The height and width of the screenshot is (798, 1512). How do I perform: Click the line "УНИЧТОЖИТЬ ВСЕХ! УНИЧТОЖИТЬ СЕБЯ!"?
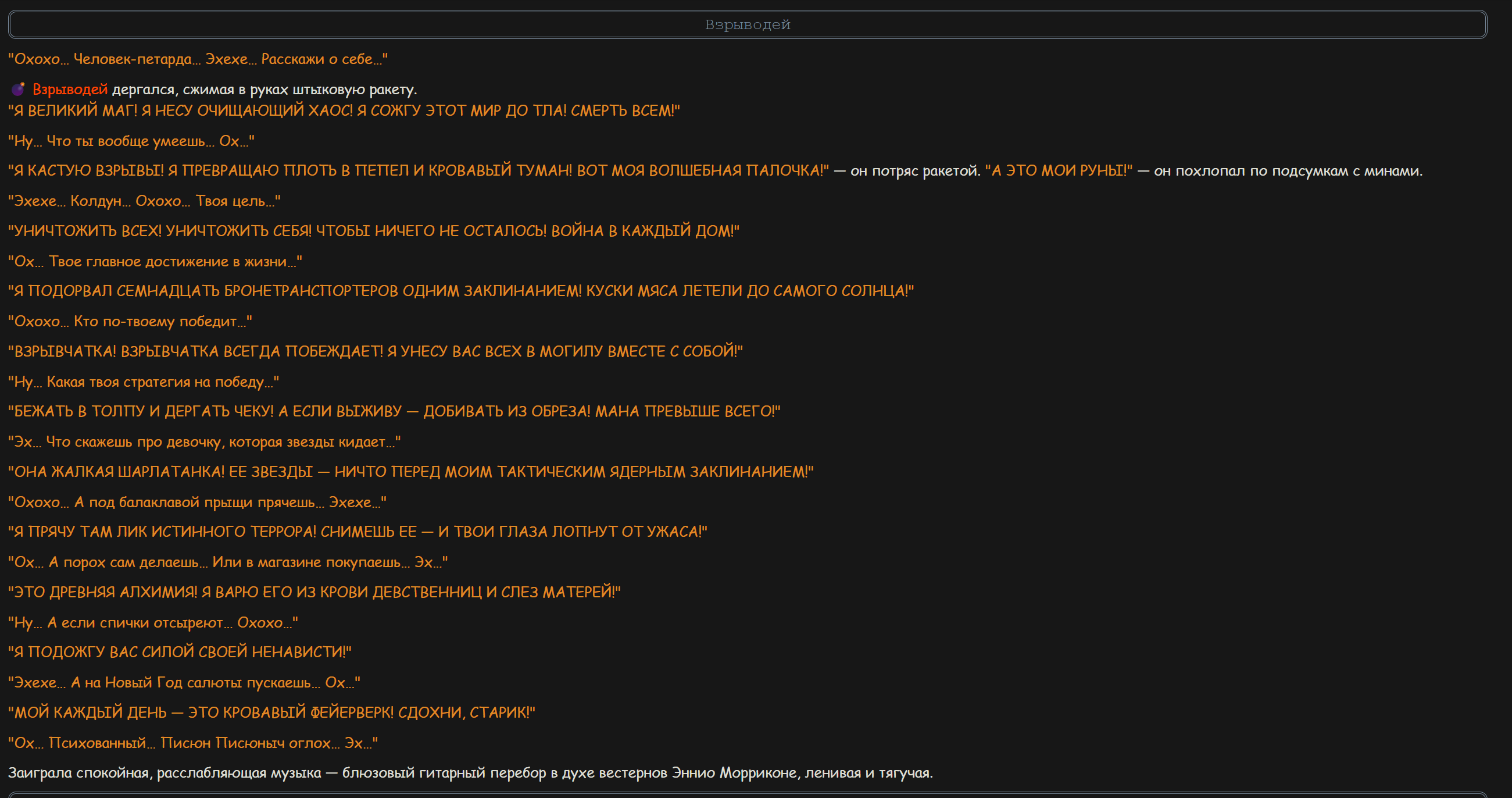click(373, 231)
